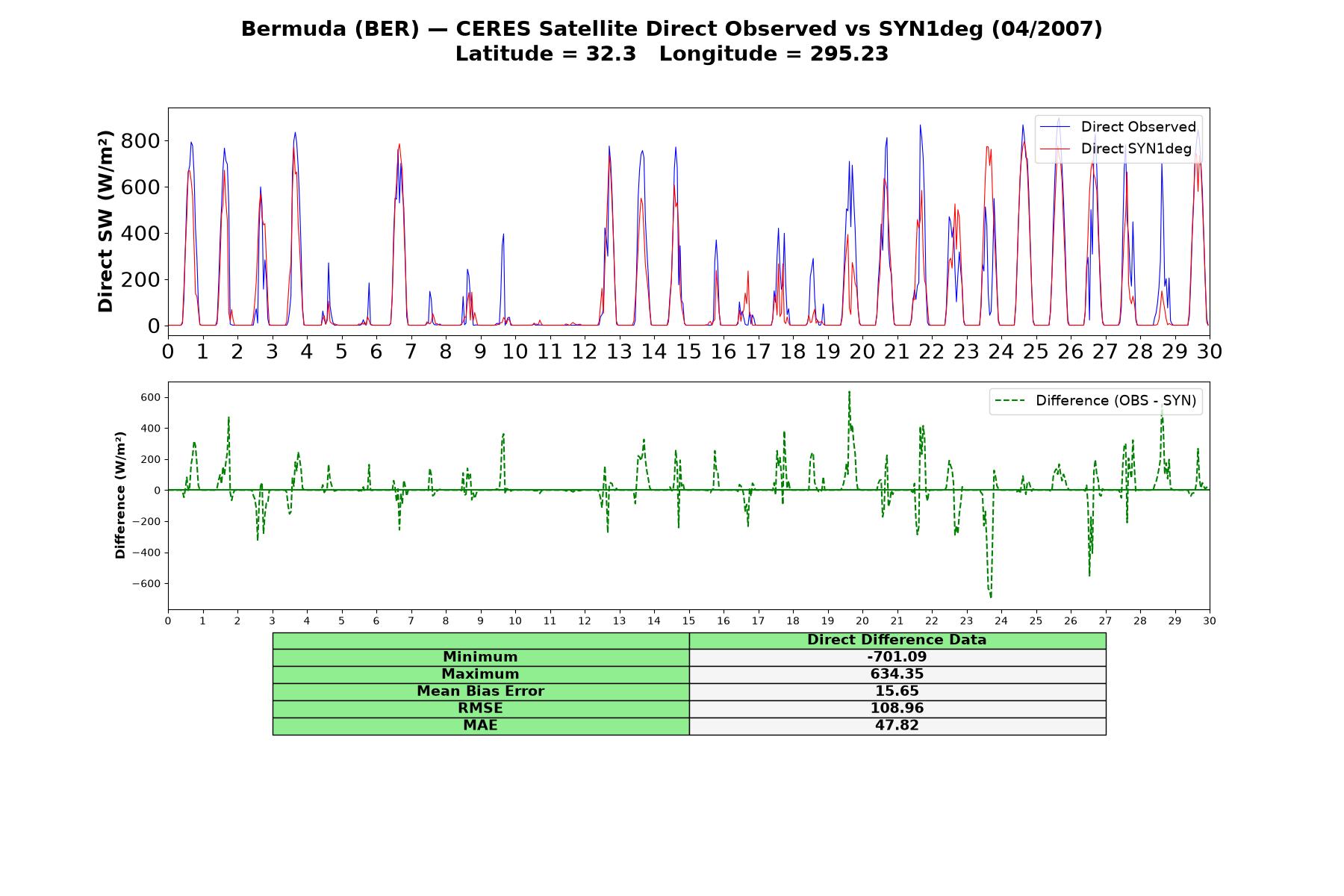This screenshot has height=896, width=1344.
Task: Click the RMSE value 108.96 cell
Action: [x=897, y=709]
